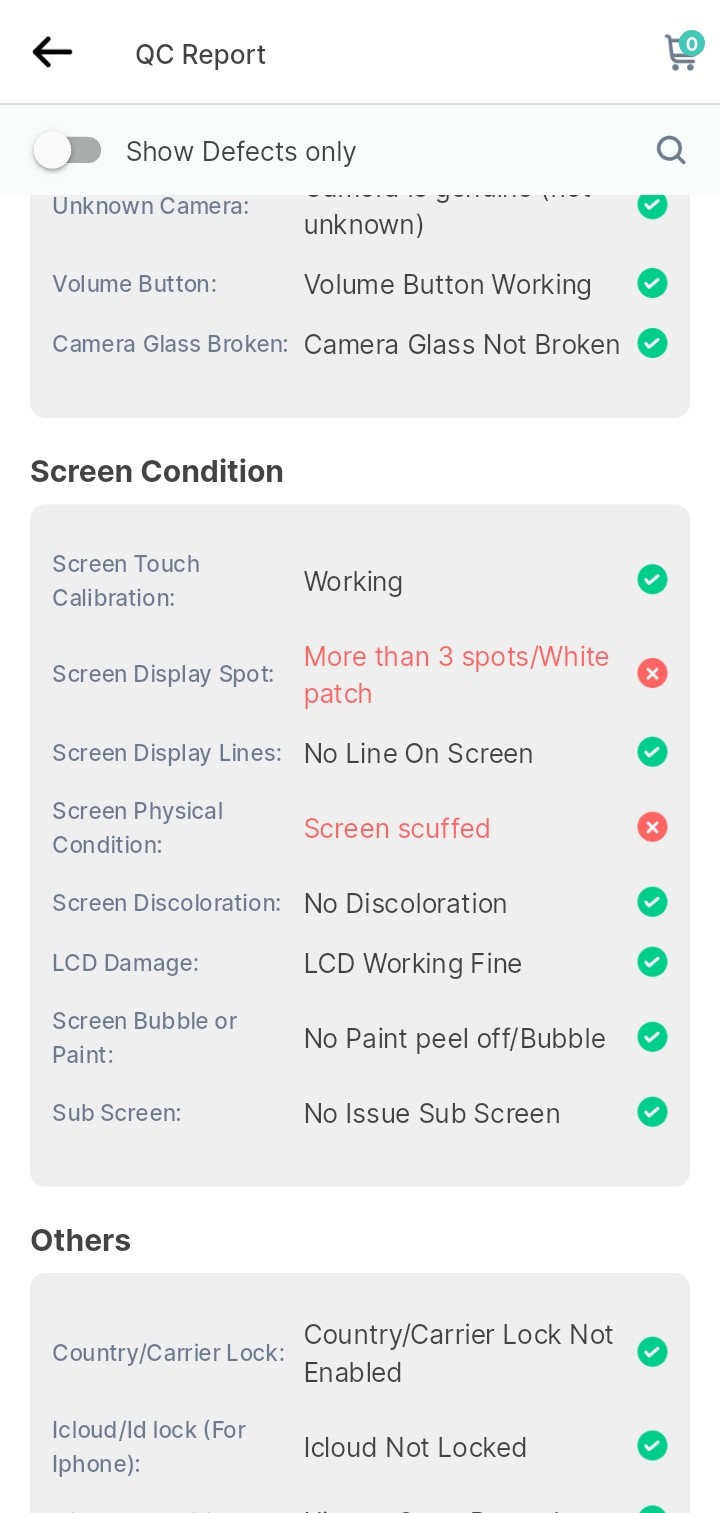Click the green check for Camera Glass Not Broken
720x1513 pixels.
[x=652, y=343]
